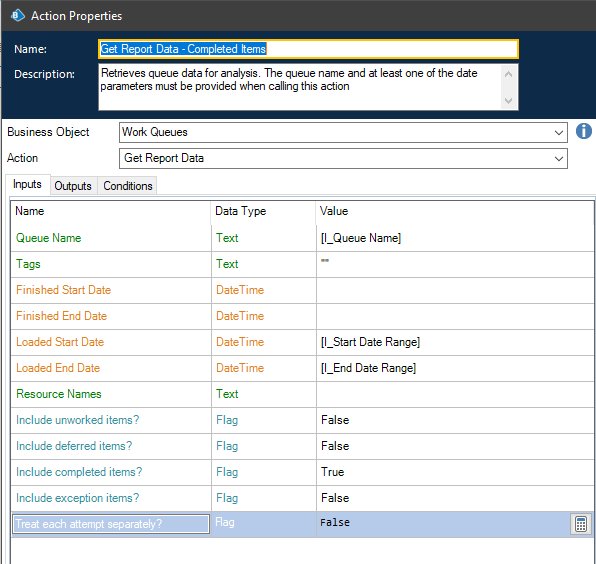The width and height of the screenshot is (596, 564).
Task: Select the Finished Start Date value cell
Action: click(455, 290)
